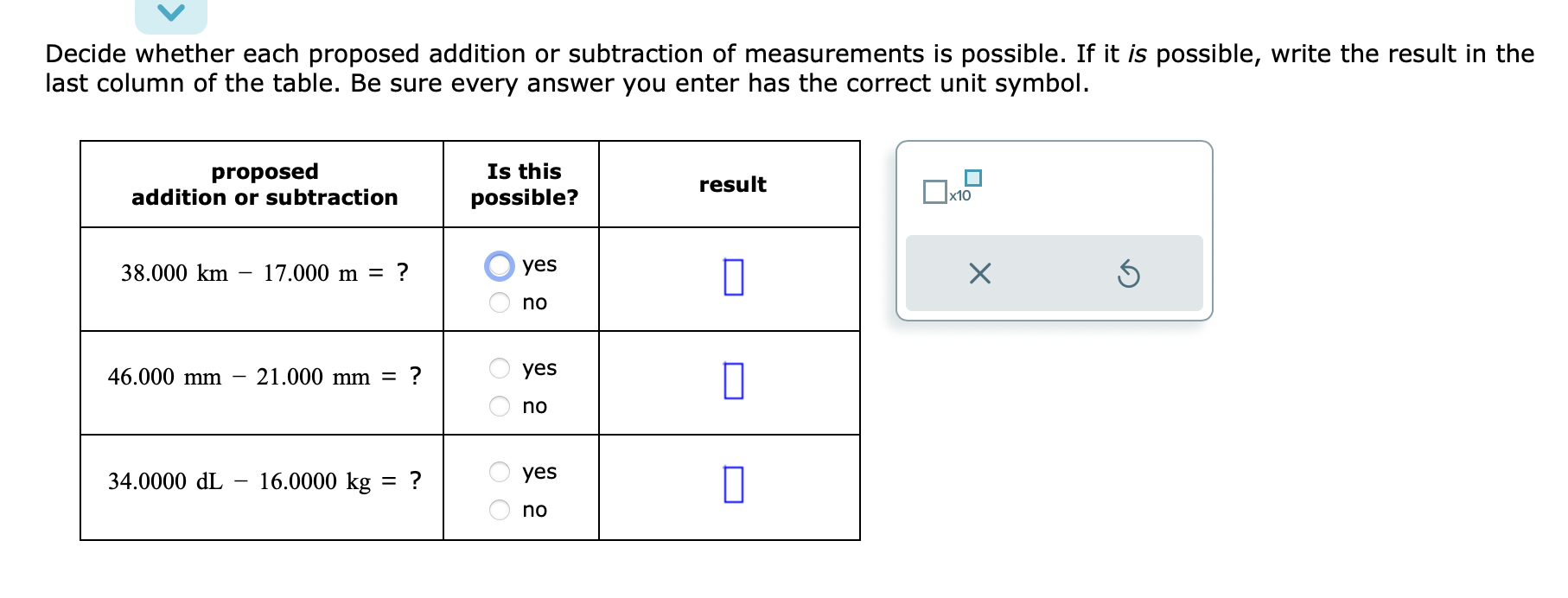This screenshot has width=1568, height=598.
Task: Select yes for 46.000 mm − 21.000 mm
Action: click(x=499, y=368)
